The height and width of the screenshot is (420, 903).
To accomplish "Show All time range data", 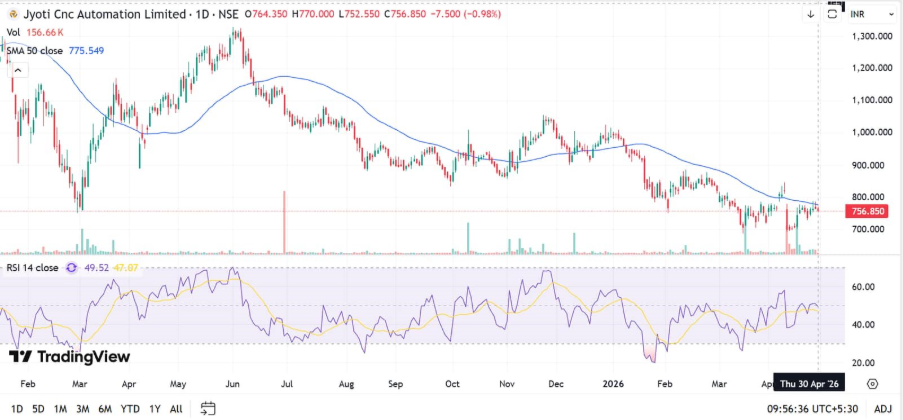I will (176, 409).
